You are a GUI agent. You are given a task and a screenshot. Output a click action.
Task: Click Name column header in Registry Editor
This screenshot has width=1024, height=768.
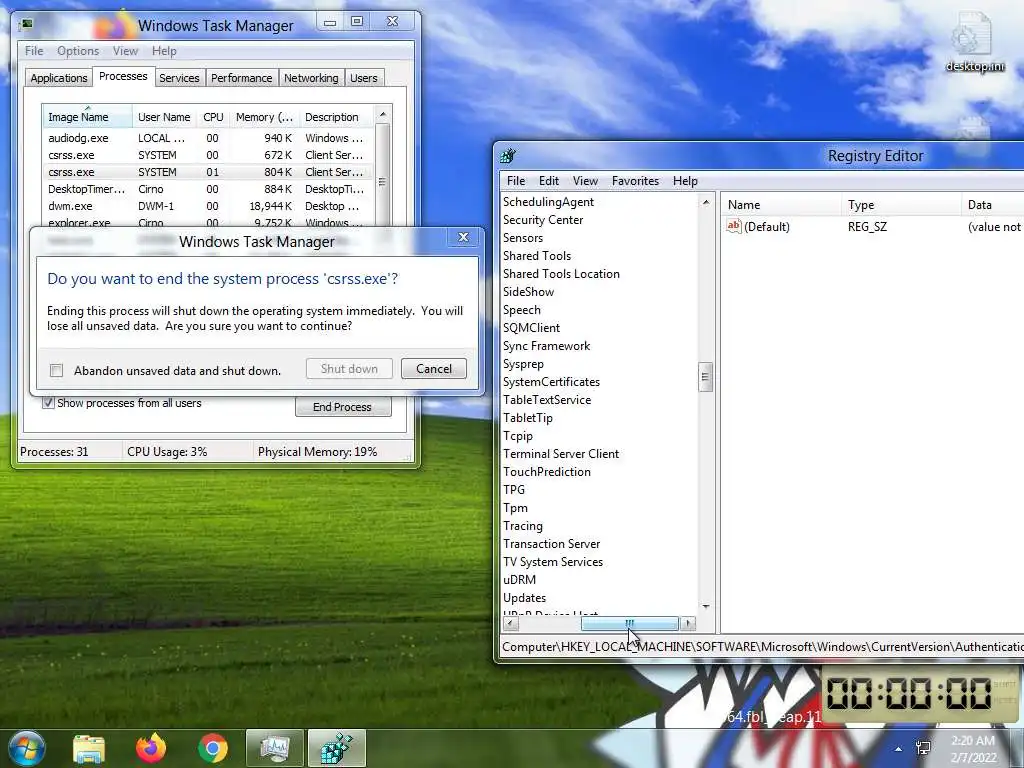point(781,204)
